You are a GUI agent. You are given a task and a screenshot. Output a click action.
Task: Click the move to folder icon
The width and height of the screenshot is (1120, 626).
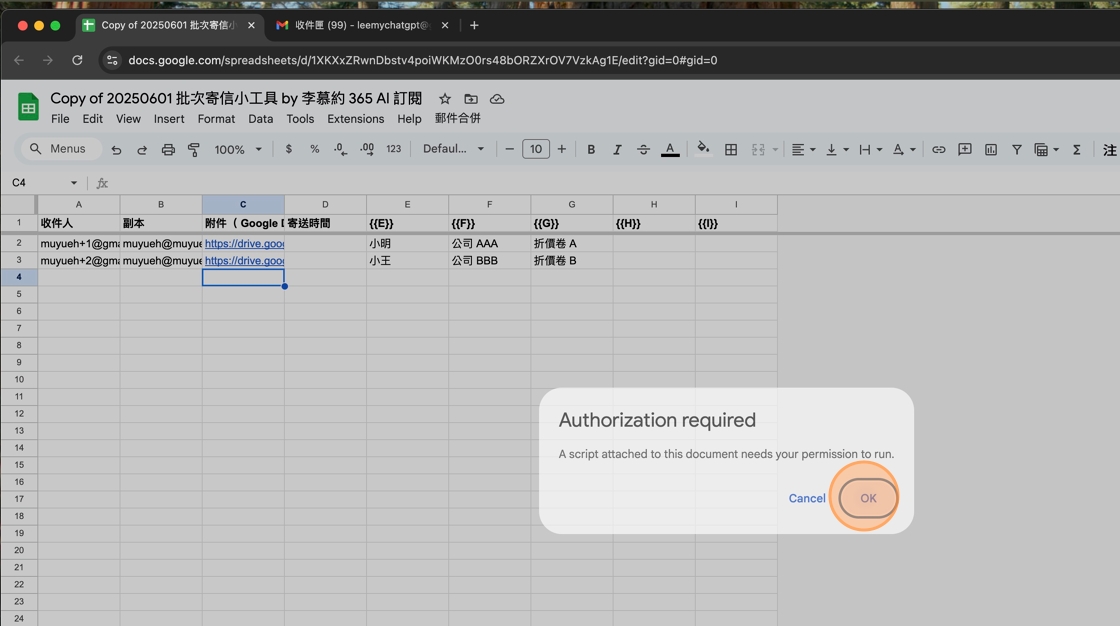click(x=471, y=99)
